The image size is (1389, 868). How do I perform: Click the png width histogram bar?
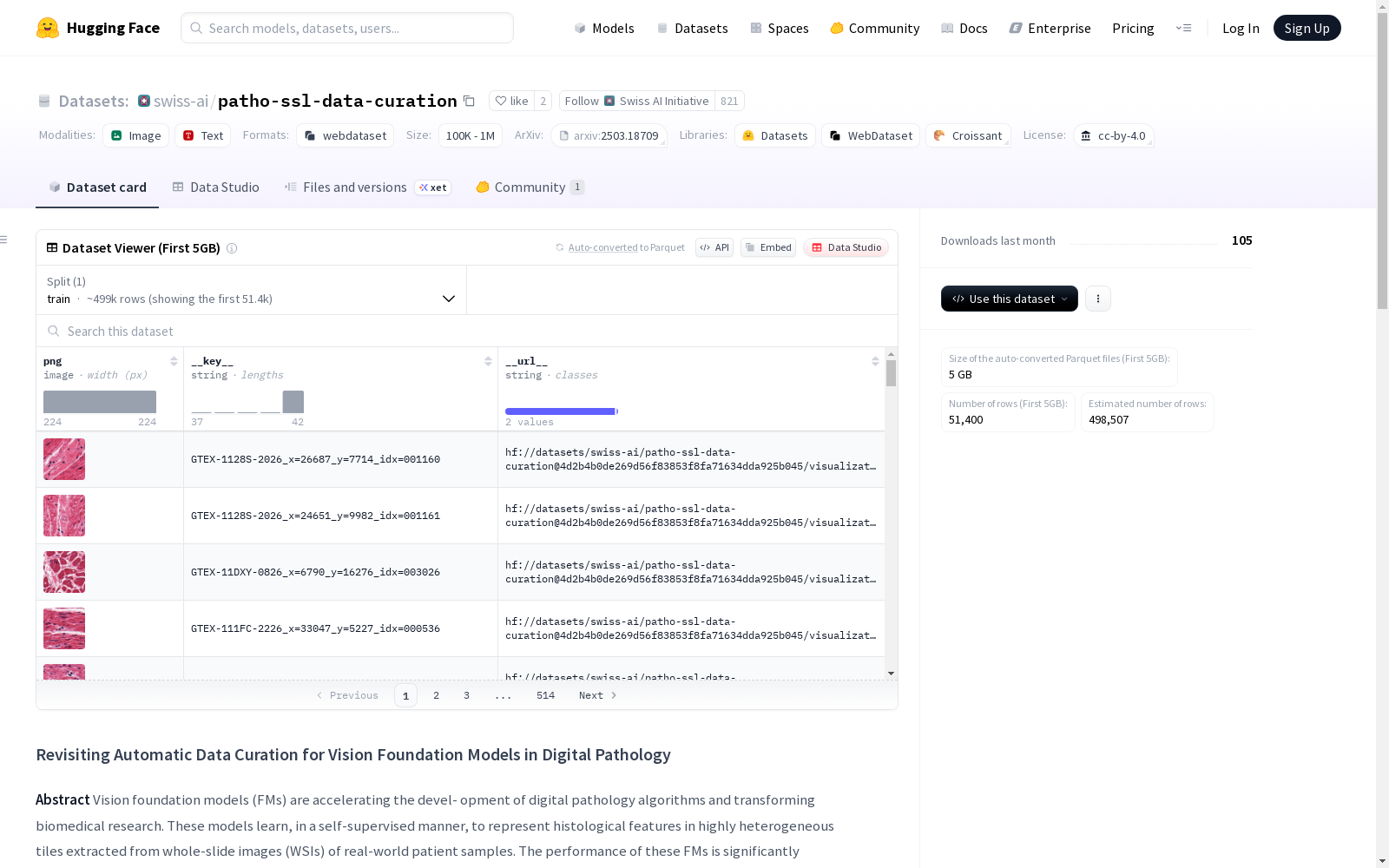(x=100, y=402)
